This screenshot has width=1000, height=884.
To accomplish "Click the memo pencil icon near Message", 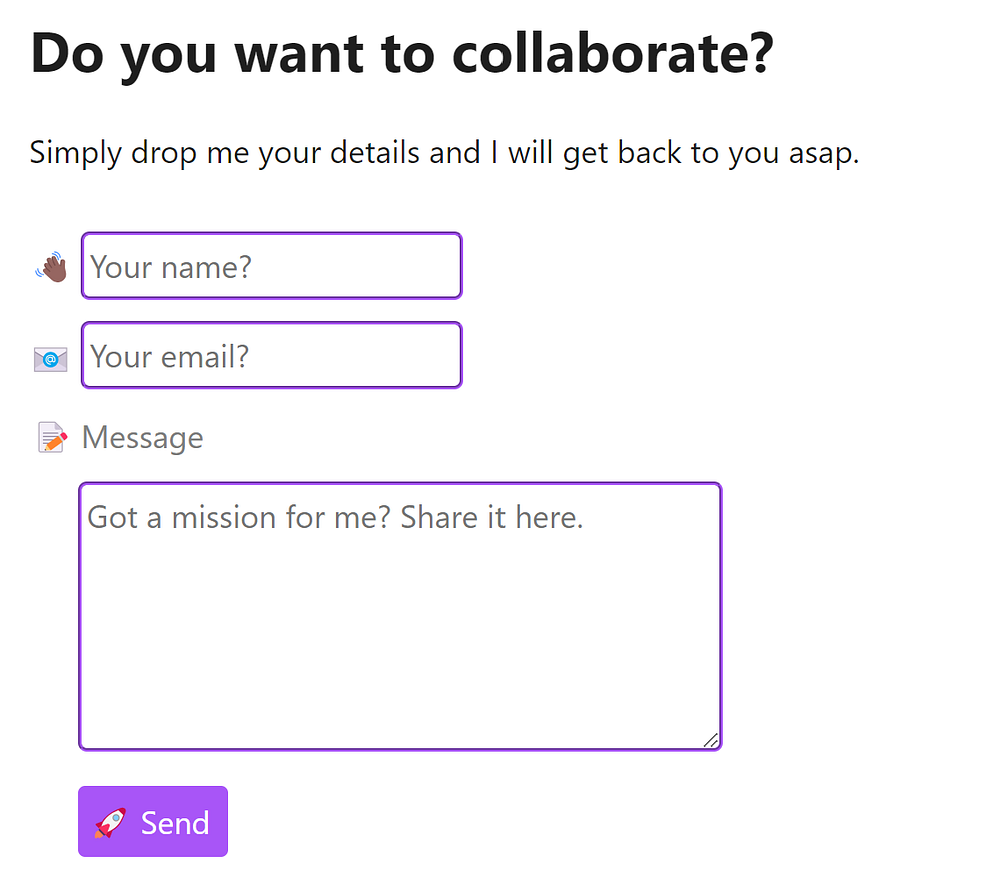I will point(52,438).
